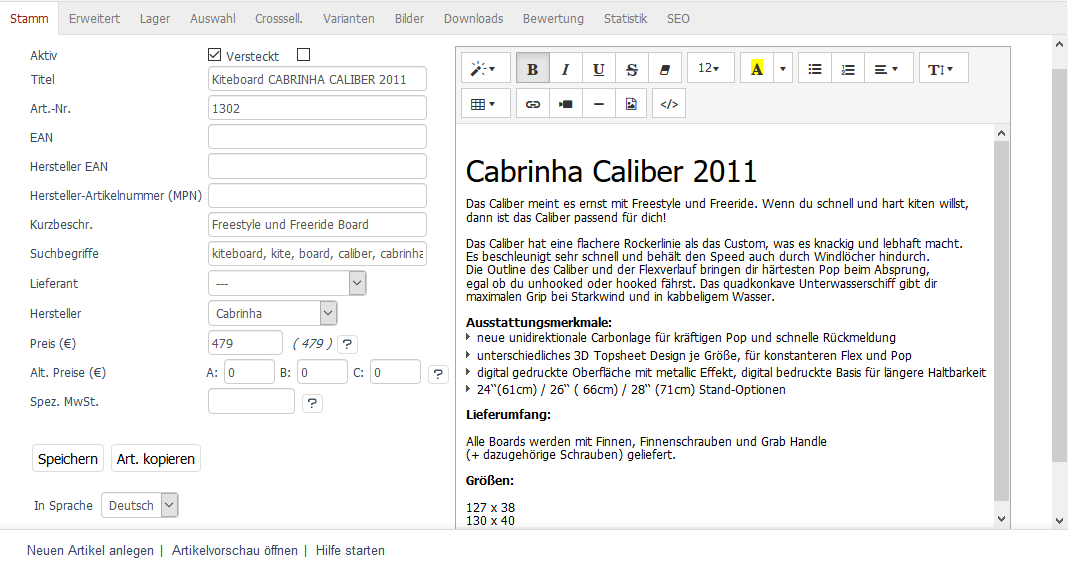This screenshot has height=568, width=1068.
Task: Expand the Lieferant dropdown
Action: (287, 283)
